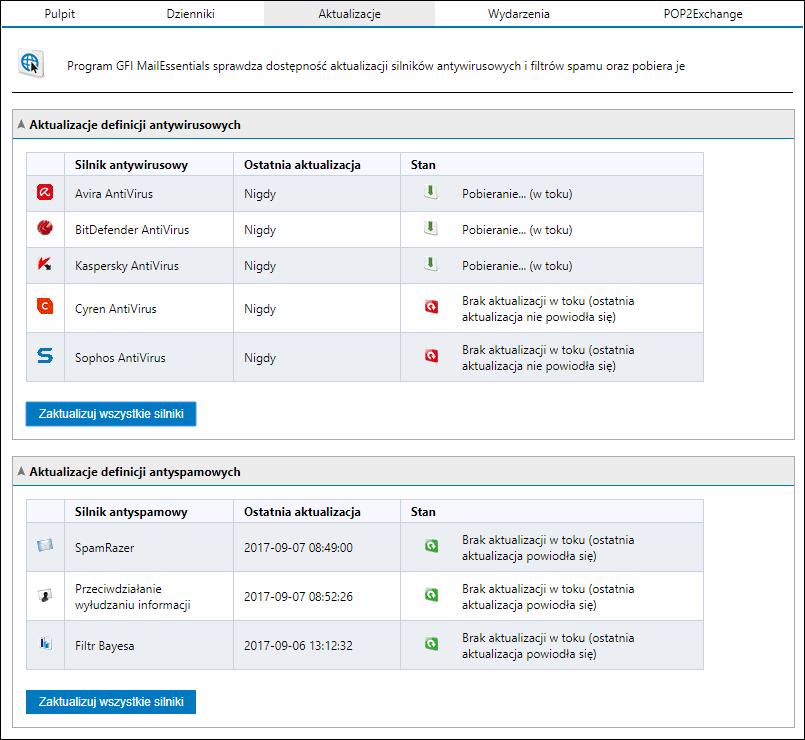This screenshot has height=740, width=805.
Task: Click Stan header in antivirus table
Action: click(x=423, y=165)
